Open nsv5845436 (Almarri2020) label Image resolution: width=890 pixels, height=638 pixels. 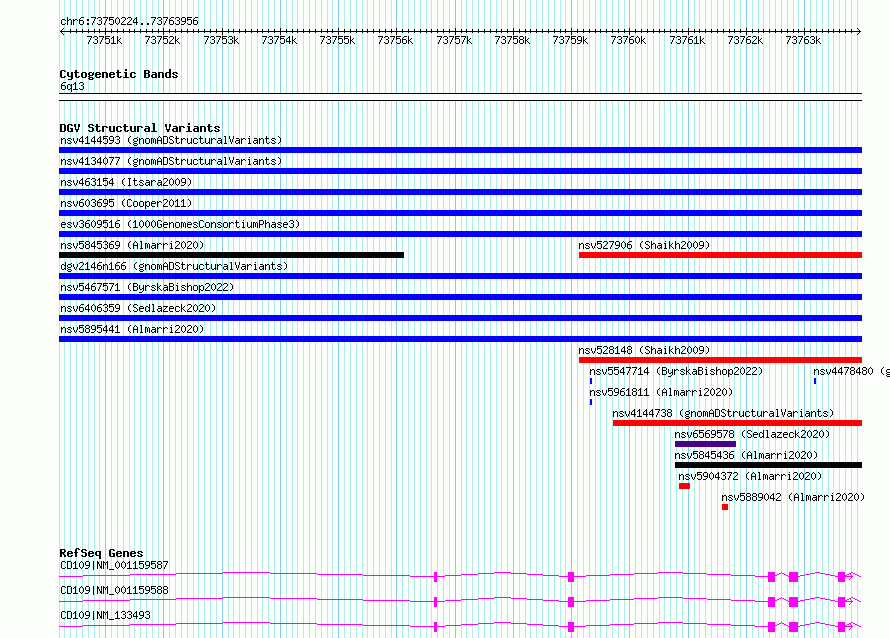pyautogui.click(x=746, y=455)
